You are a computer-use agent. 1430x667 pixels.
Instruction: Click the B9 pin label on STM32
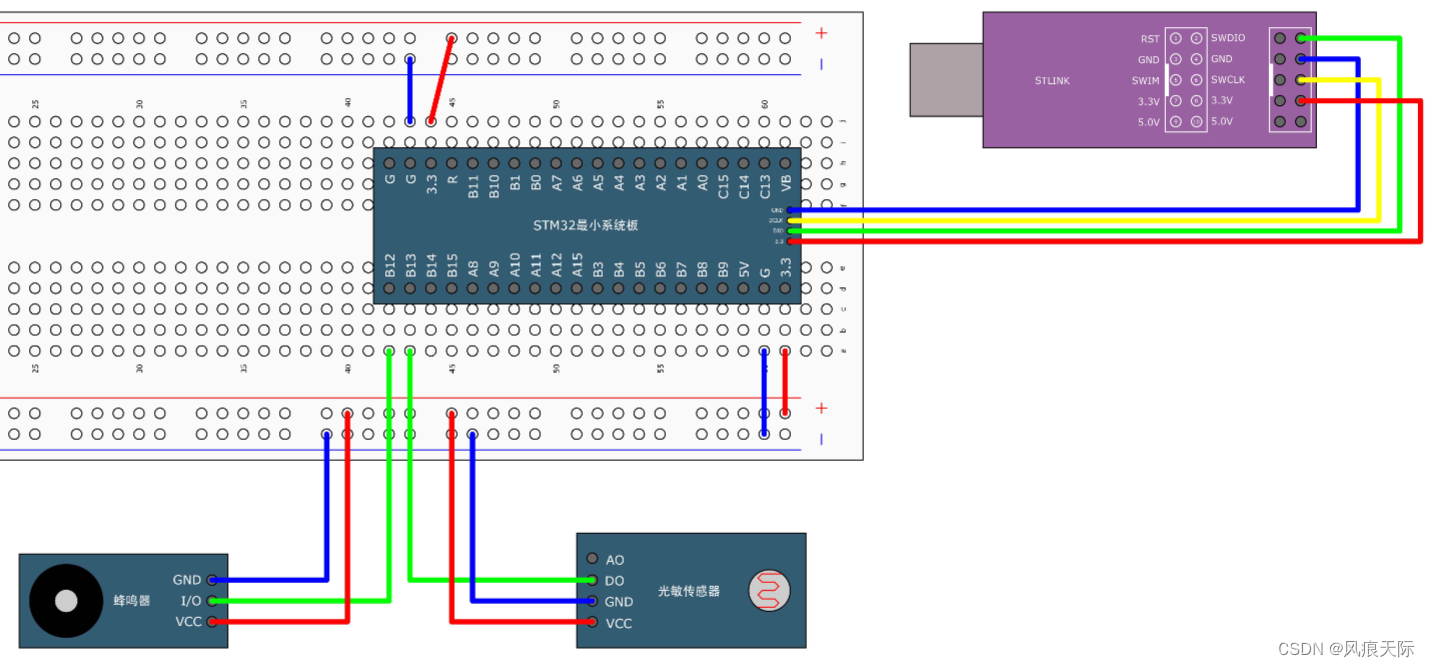click(x=723, y=268)
